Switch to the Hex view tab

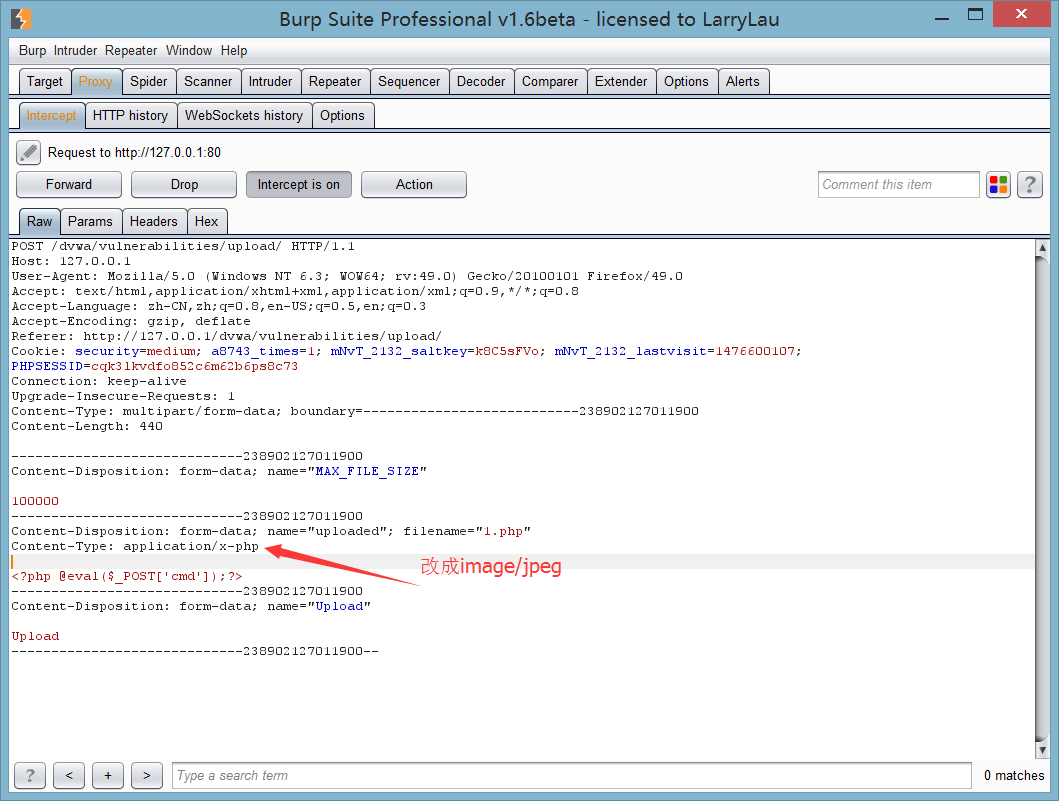click(207, 222)
